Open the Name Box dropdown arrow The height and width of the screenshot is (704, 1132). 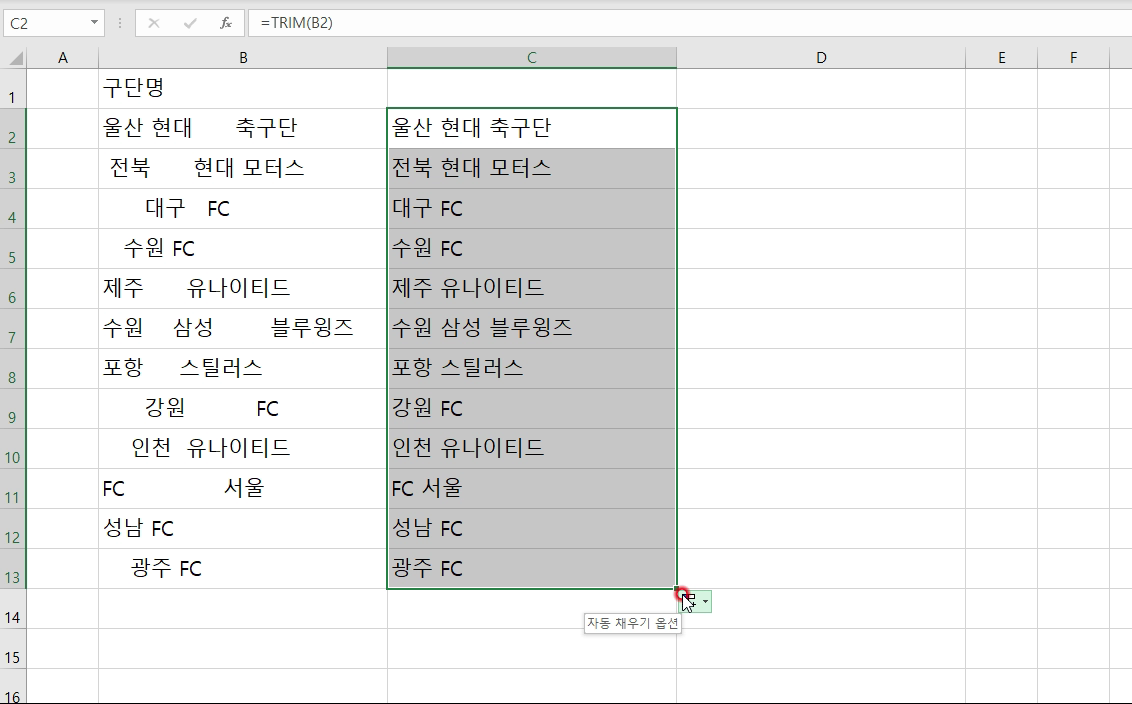[94, 23]
